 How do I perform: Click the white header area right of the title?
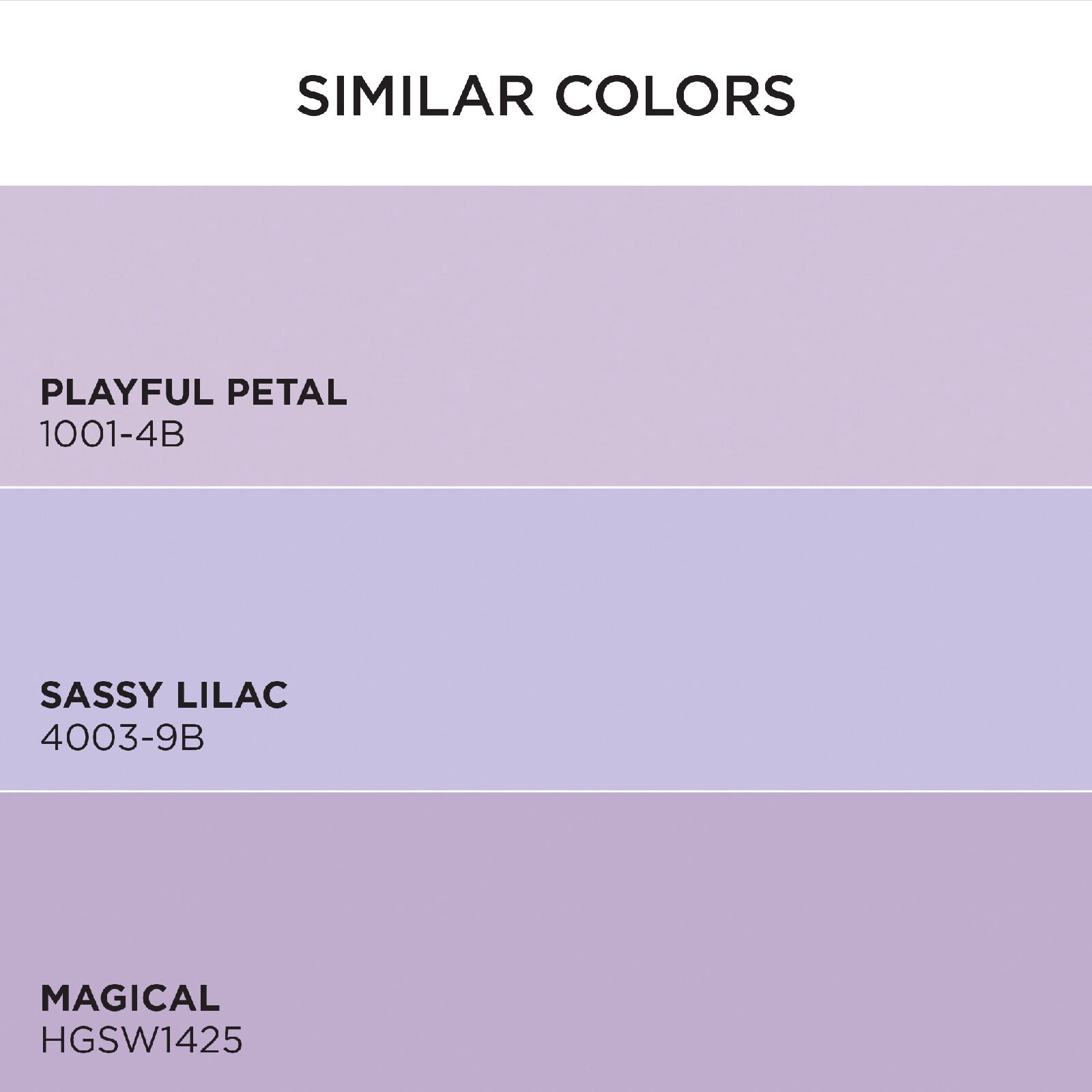click(x=955, y=96)
